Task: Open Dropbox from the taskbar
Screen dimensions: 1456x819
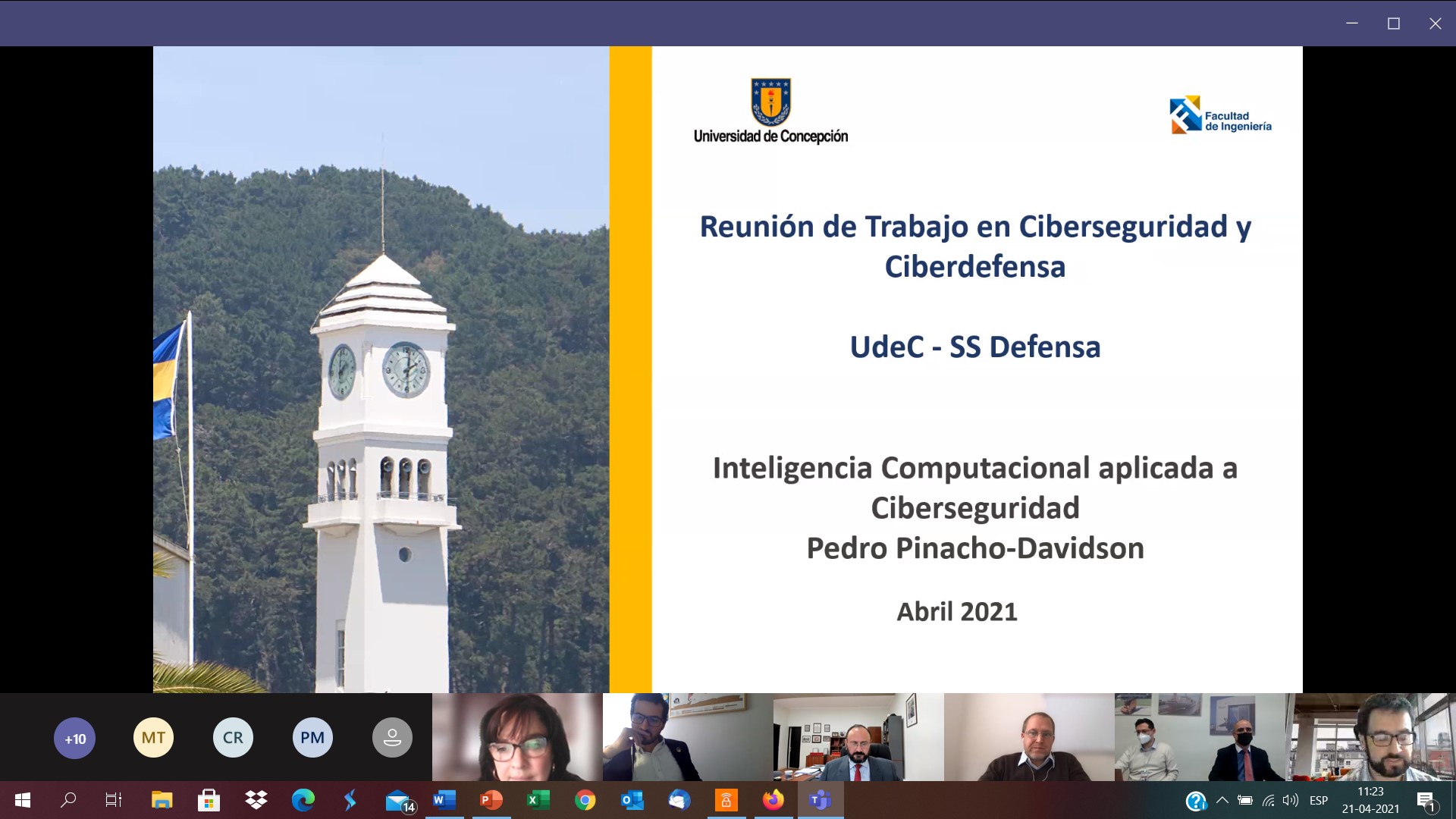Action: click(x=256, y=800)
